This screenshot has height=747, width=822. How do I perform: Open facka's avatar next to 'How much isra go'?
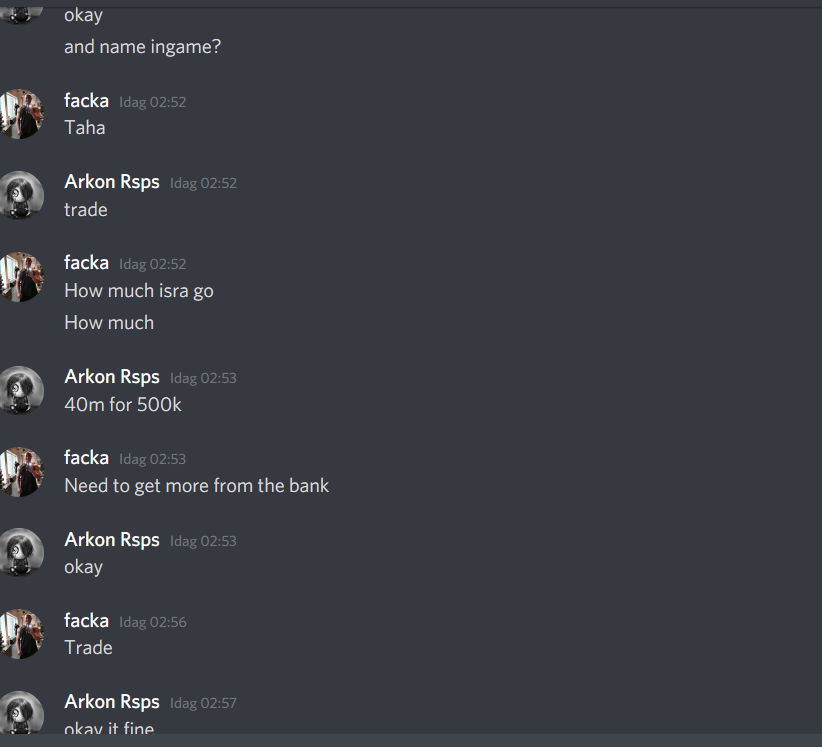[x=20, y=277]
